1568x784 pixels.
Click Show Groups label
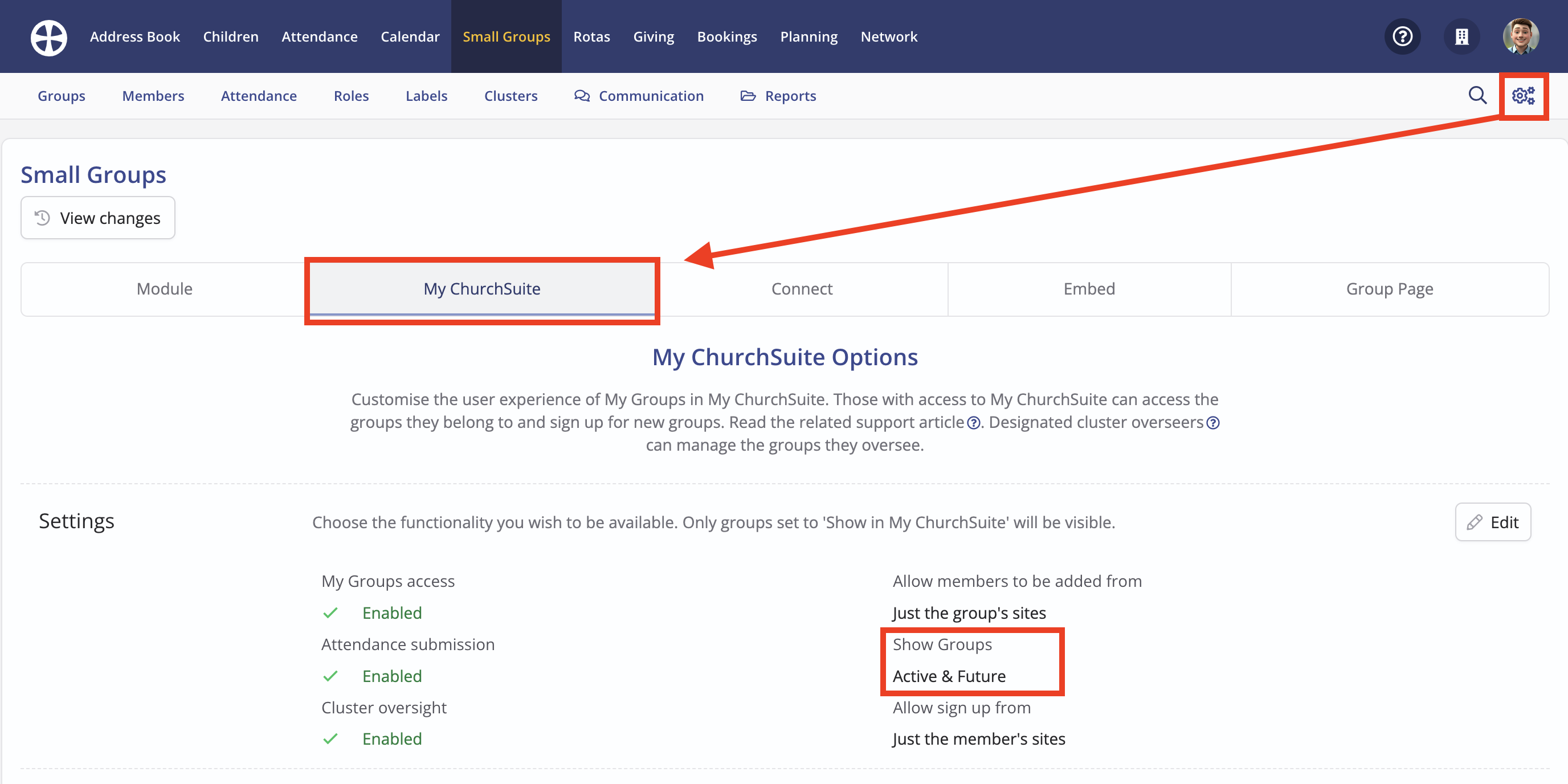tap(942, 644)
